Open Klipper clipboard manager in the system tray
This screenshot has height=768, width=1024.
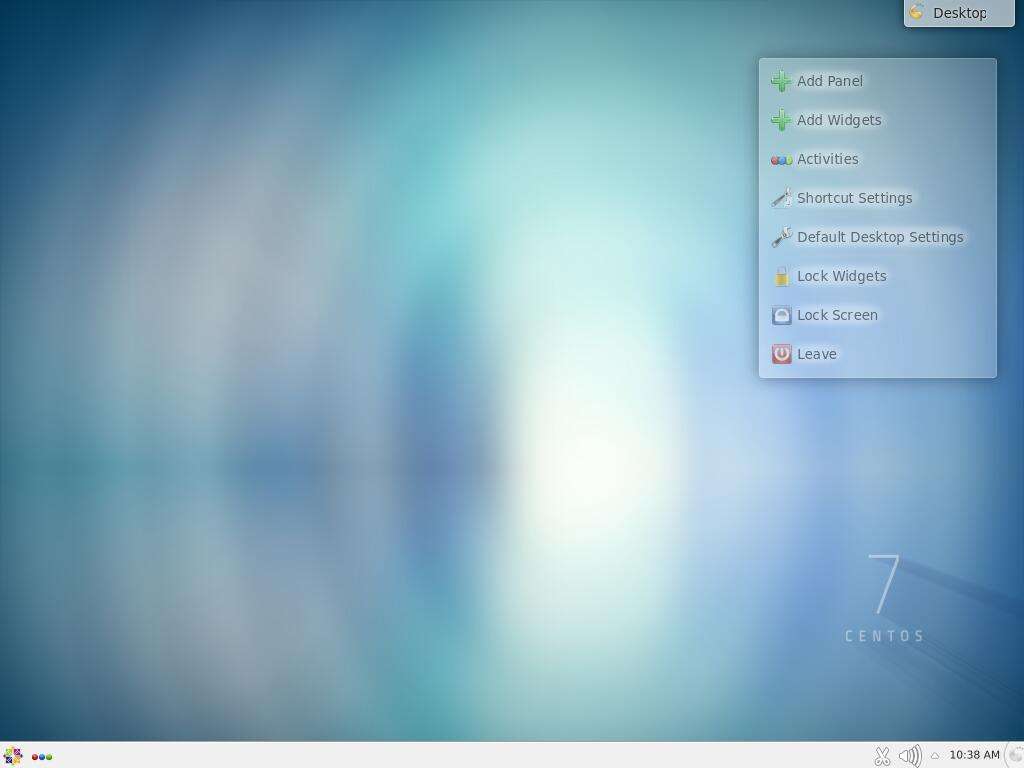point(883,756)
